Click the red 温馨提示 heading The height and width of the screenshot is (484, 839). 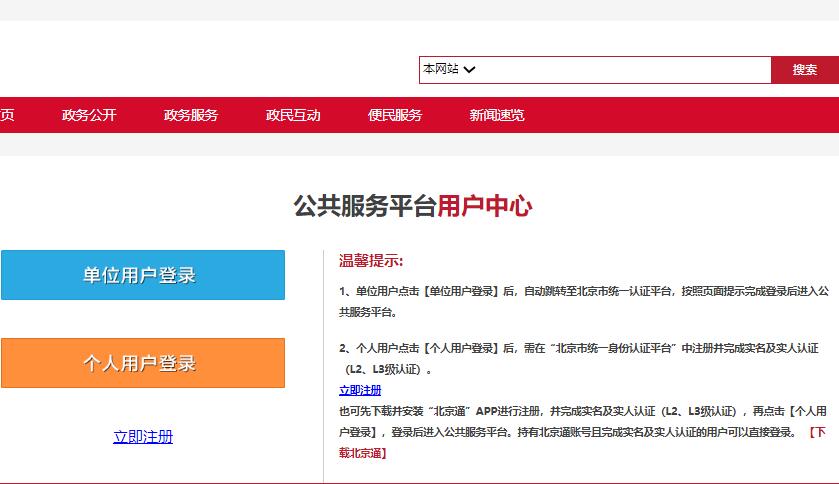tap(371, 261)
